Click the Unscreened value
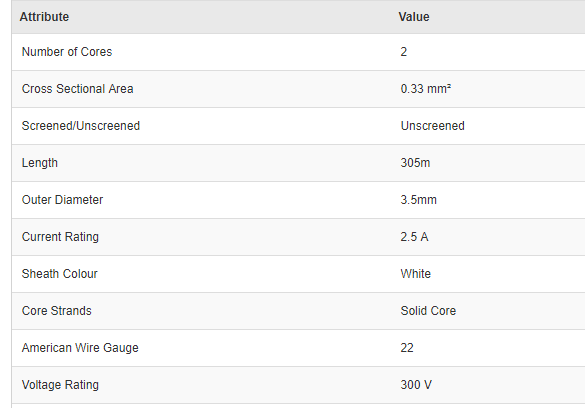The width and height of the screenshot is (585, 408). [433, 126]
